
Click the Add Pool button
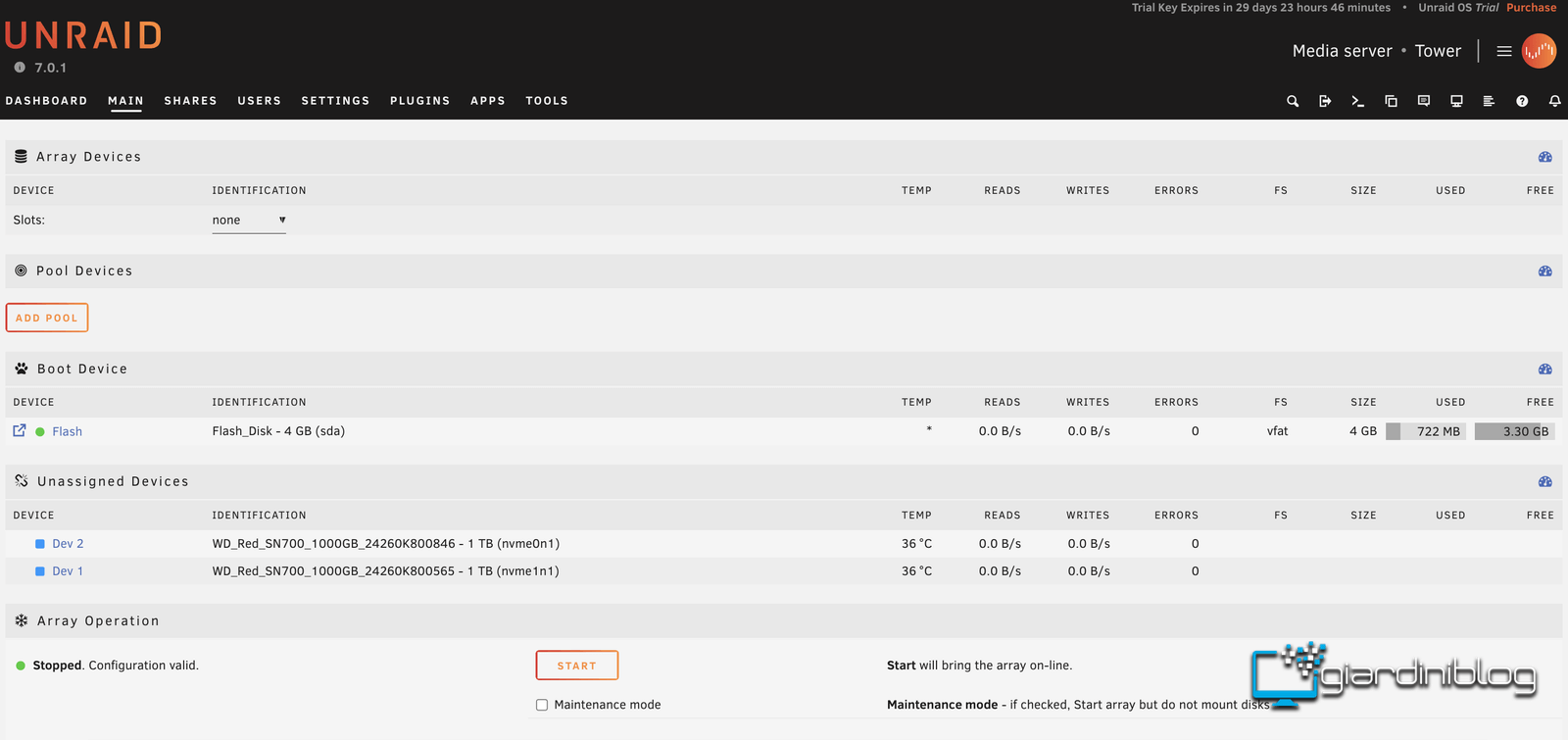coord(47,318)
